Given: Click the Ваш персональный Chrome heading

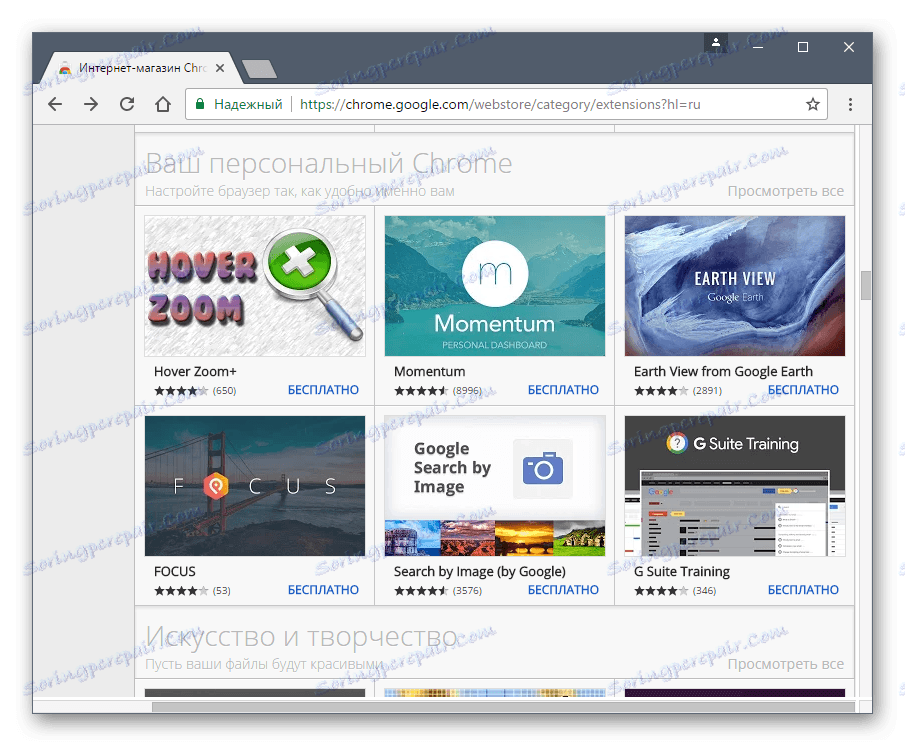Looking at the screenshot, I should click(x=328, y=163).
